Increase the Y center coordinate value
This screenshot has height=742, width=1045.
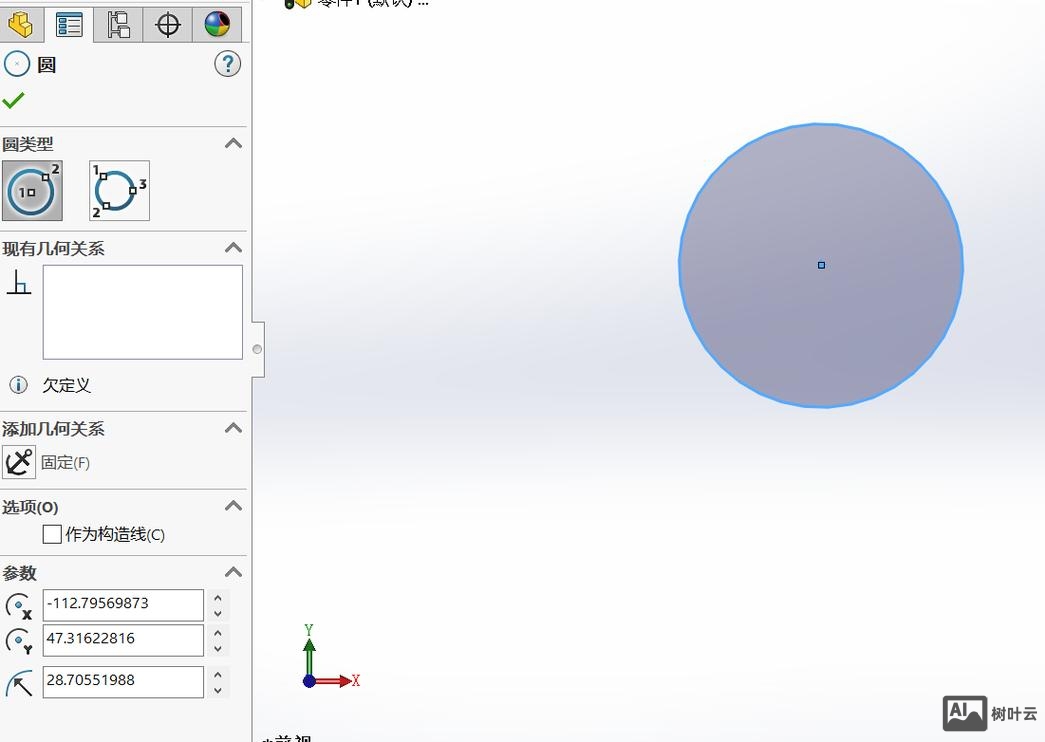tap(218, 633)
